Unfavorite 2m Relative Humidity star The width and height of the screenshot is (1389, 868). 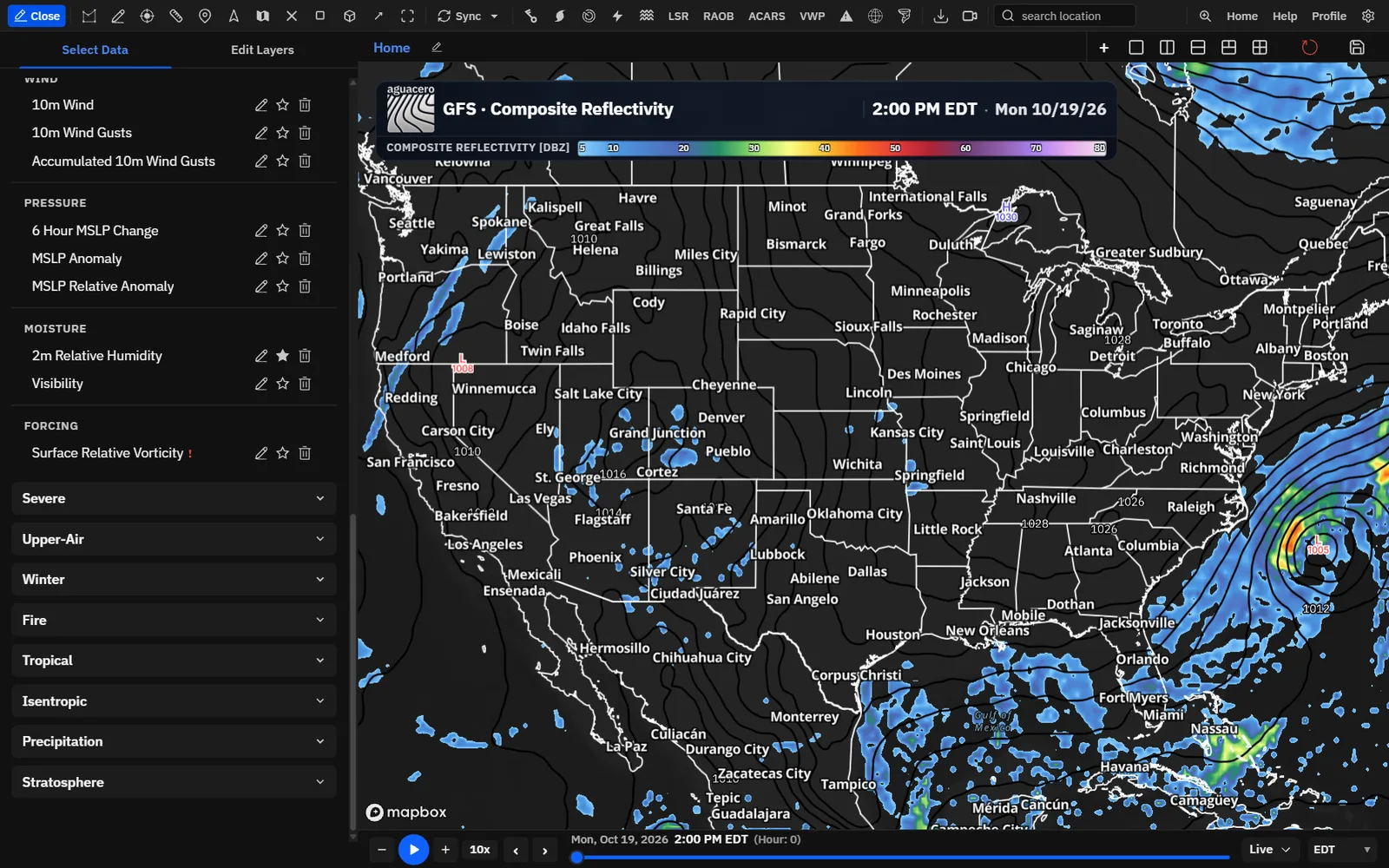click(282, 356)
